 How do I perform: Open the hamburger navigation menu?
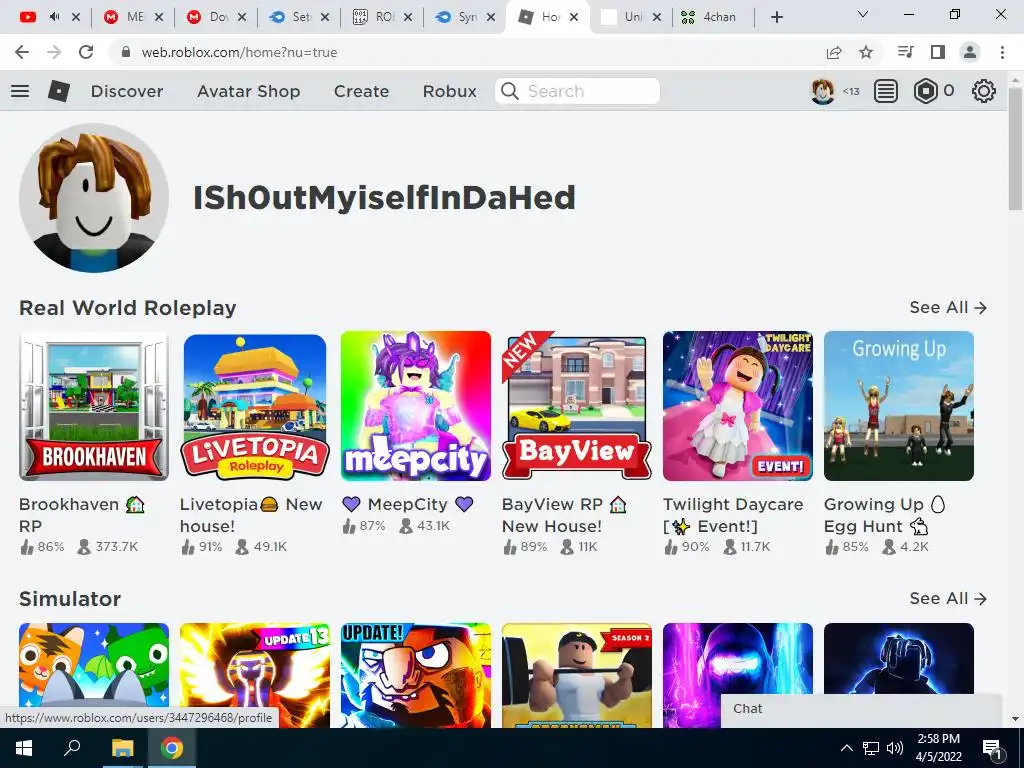coord(20,91)
